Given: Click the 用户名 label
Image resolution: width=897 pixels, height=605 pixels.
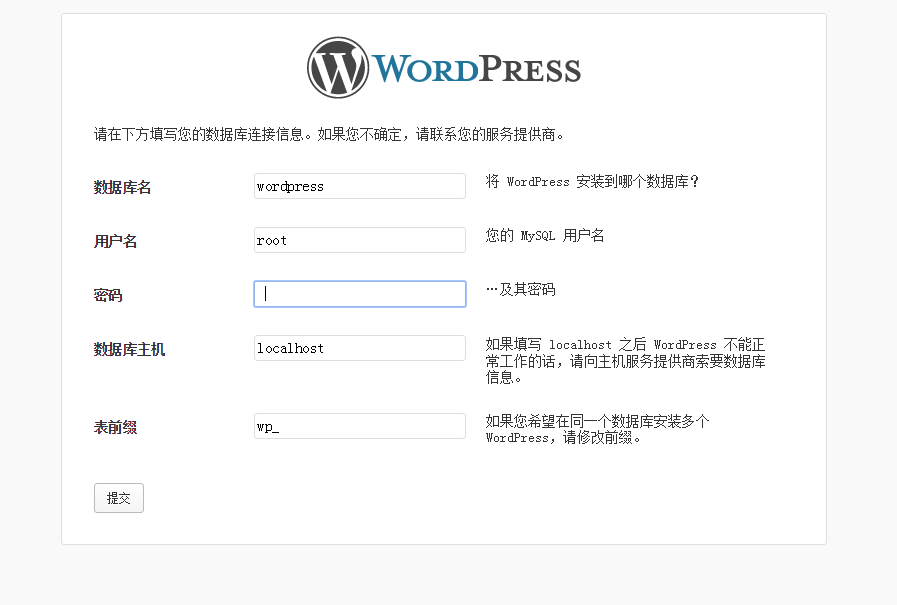Looking at the screenshot, I should tap(116, 241).
